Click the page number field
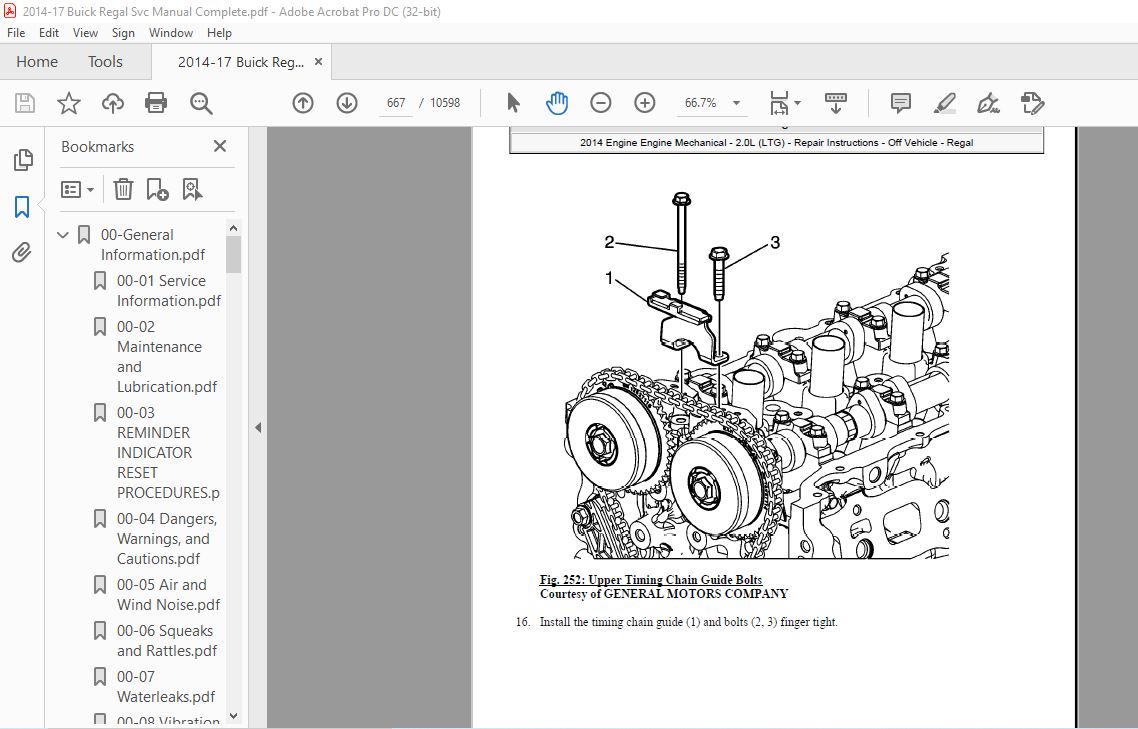Viewport: 1138px width, 729px height. 396,103
